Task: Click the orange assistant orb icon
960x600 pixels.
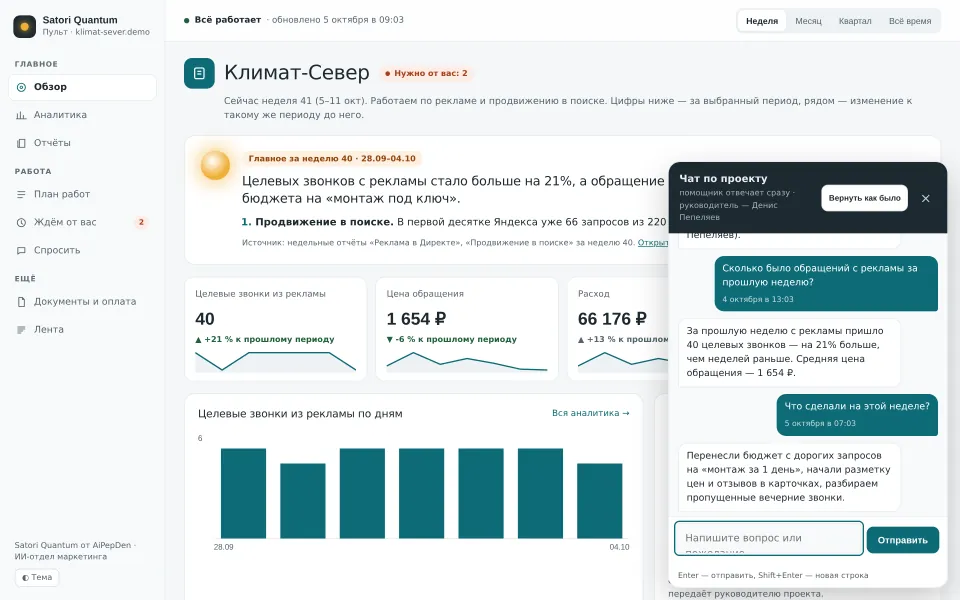Action: 215,165
